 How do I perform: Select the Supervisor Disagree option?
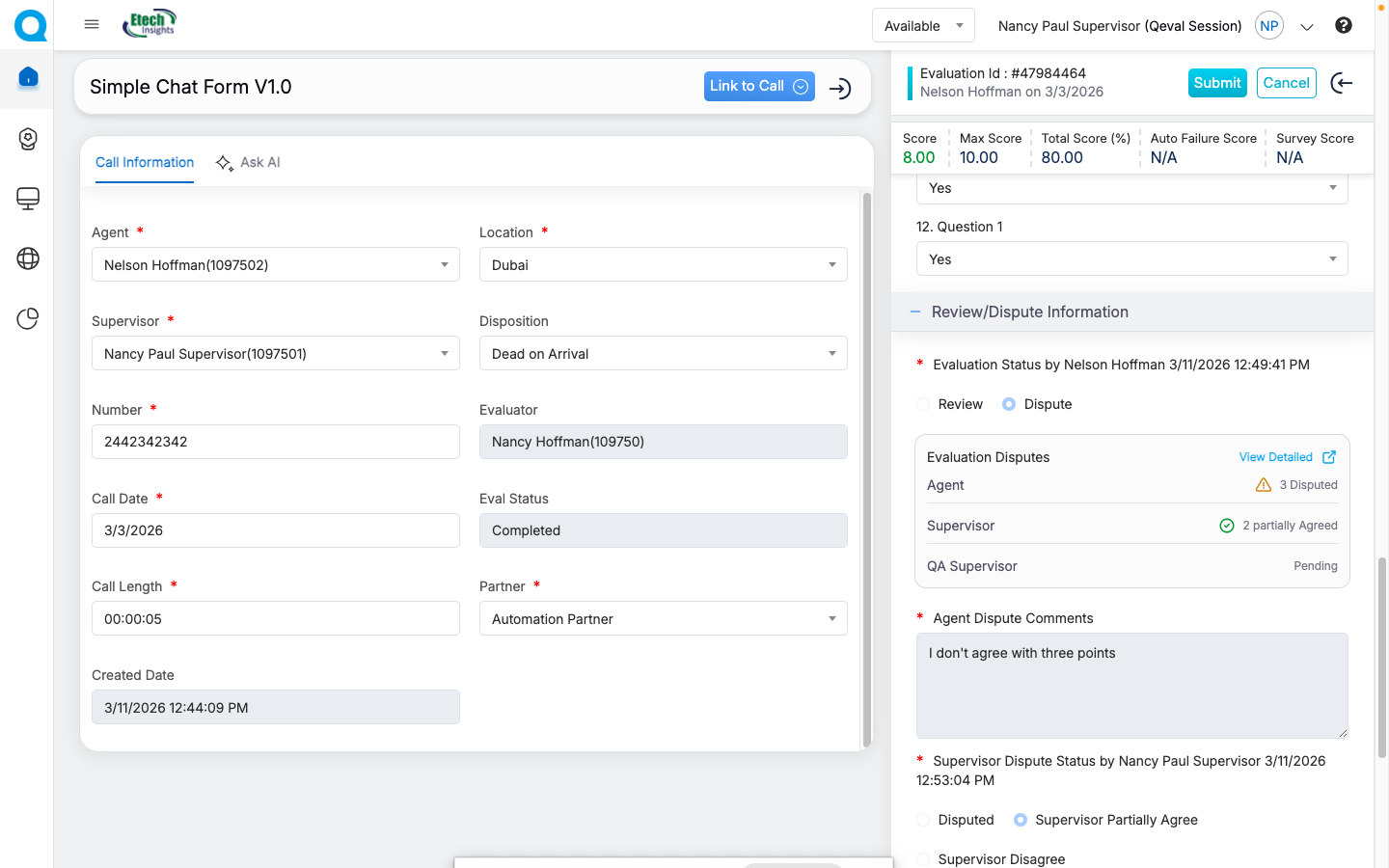point(924,859)
